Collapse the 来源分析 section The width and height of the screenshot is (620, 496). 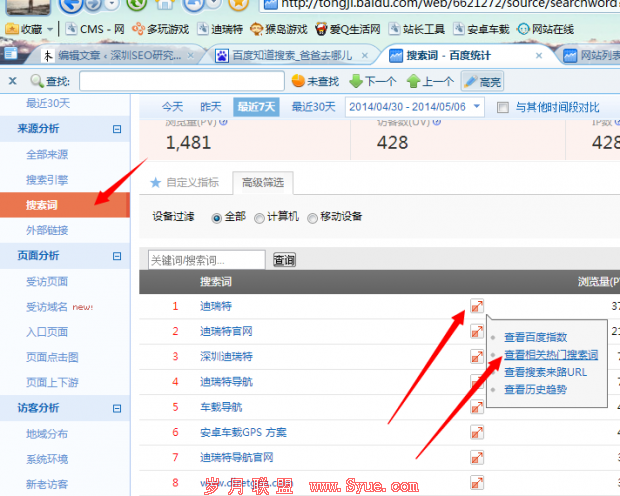point(117,129)
